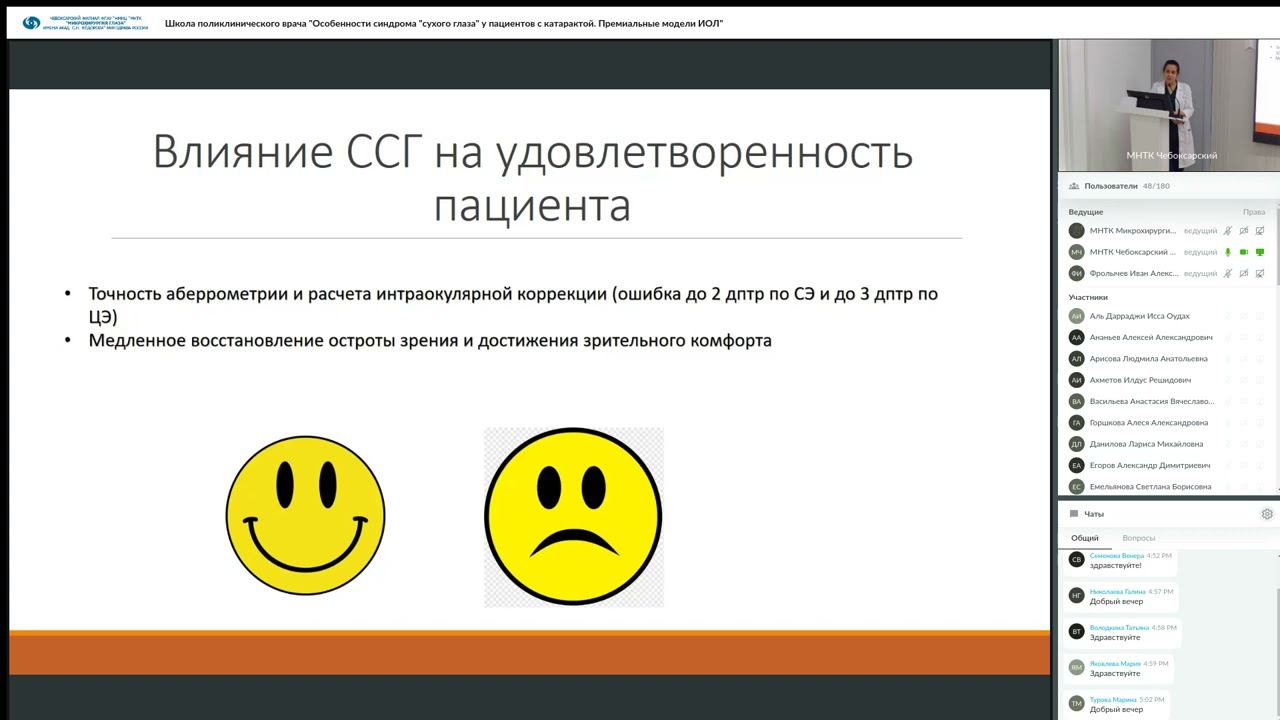Viewport: 1280px width, 720px height.
Task: Click the MНТК logo at top left
Action: [86, 22]
